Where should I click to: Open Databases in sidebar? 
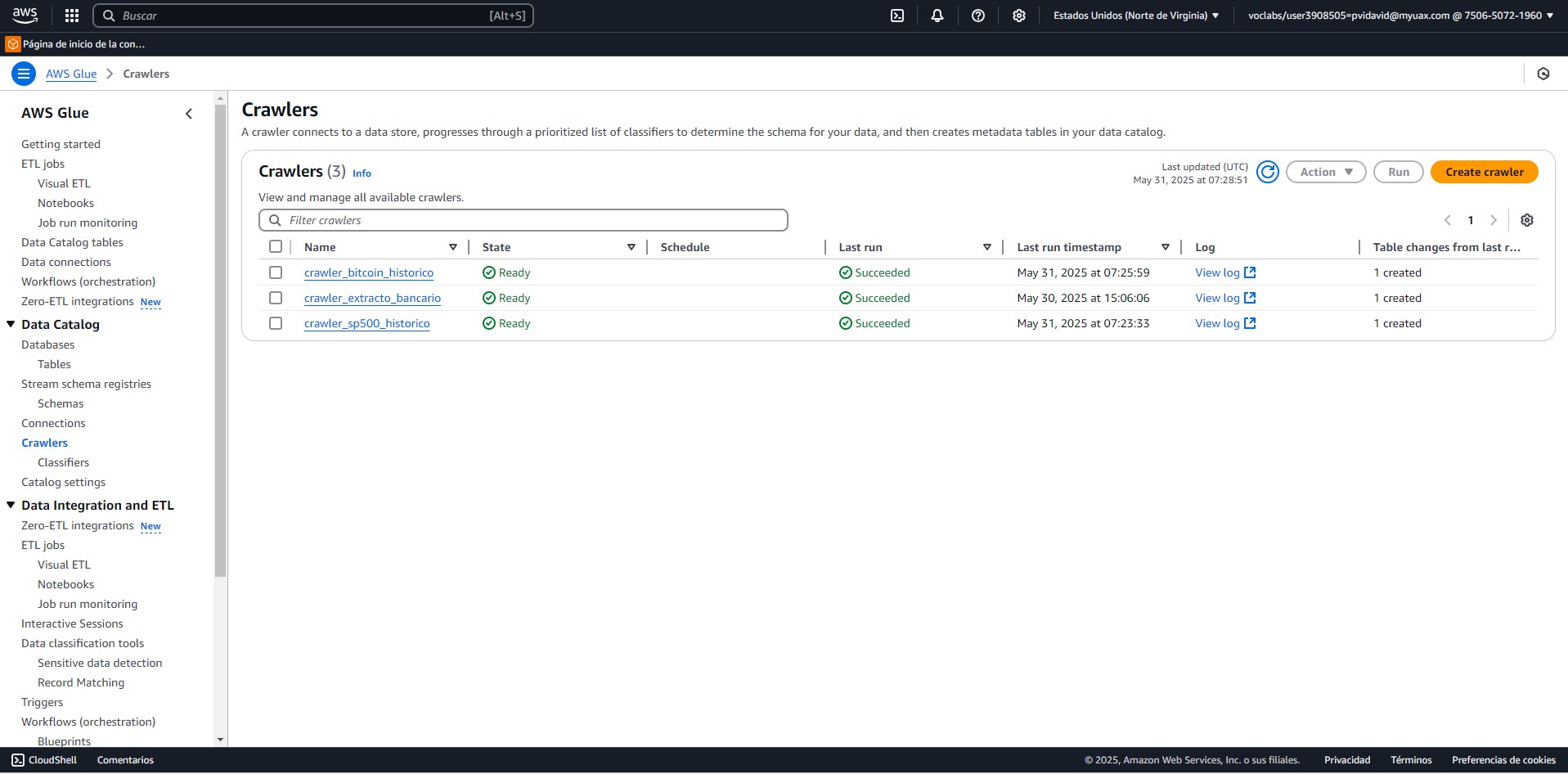[47, 344]
